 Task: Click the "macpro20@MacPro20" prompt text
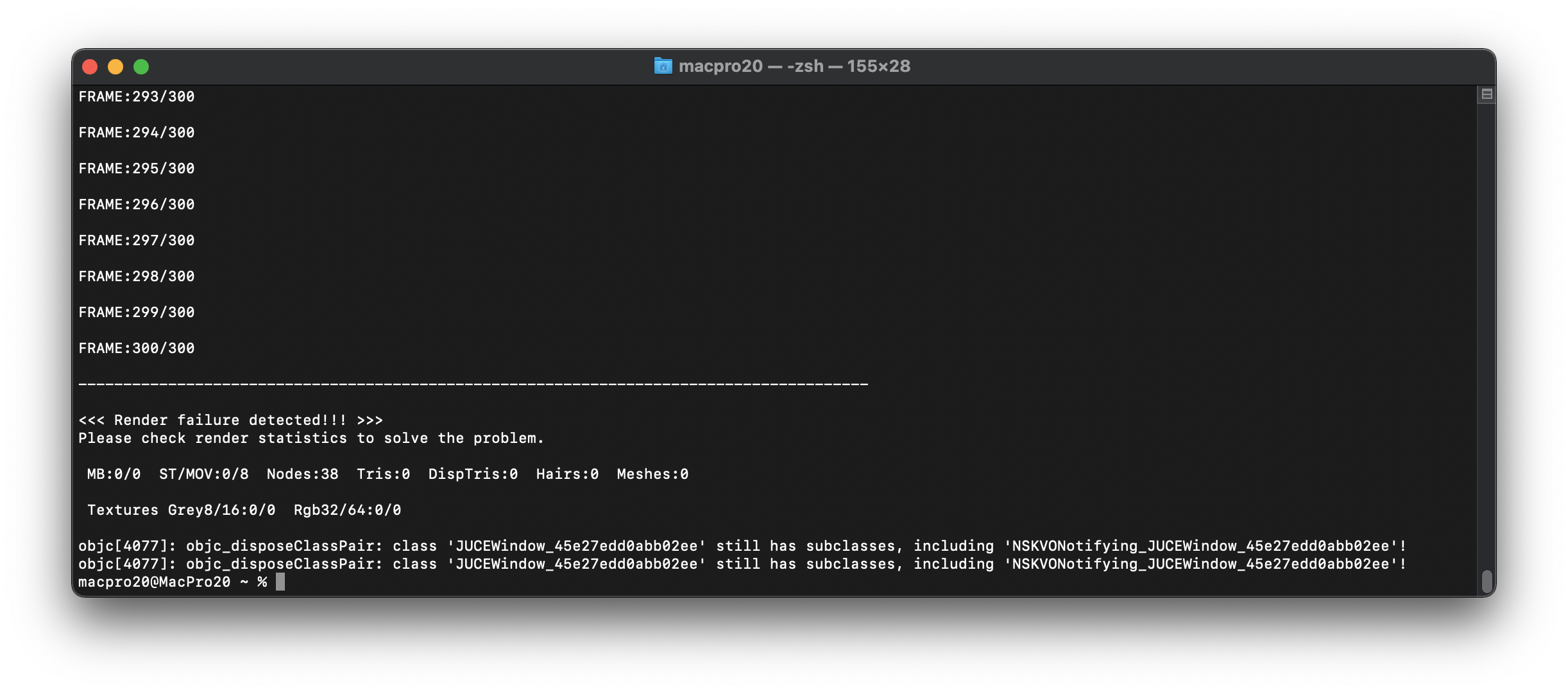click(x=154, y=582)
